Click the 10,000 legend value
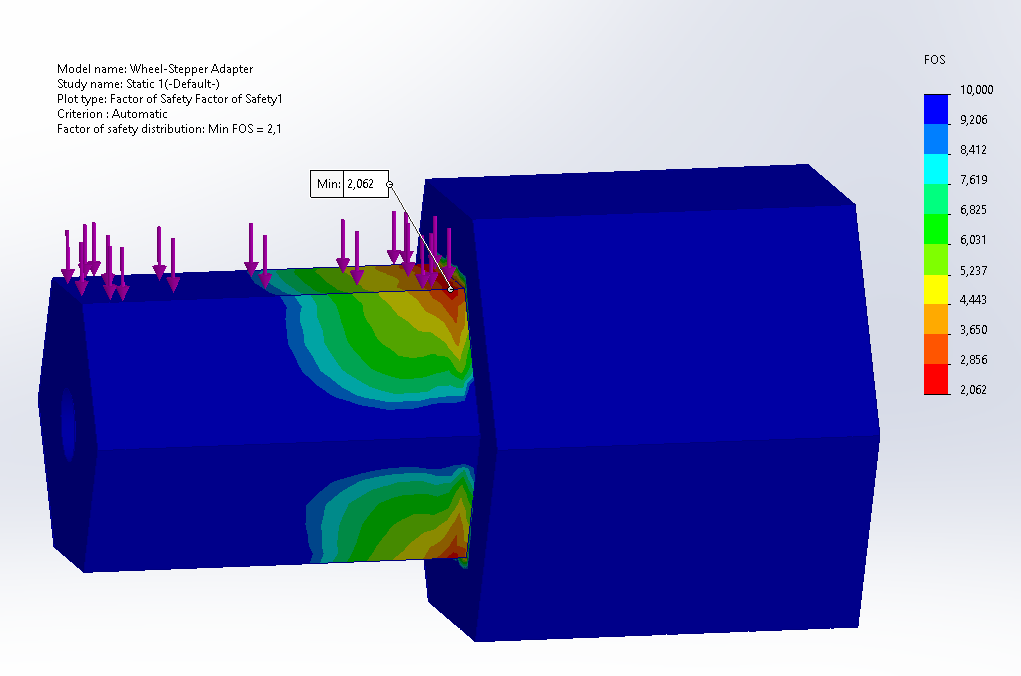Image resolution: width=1021 pixels, height=676 pixels. (x=977, y=90)
